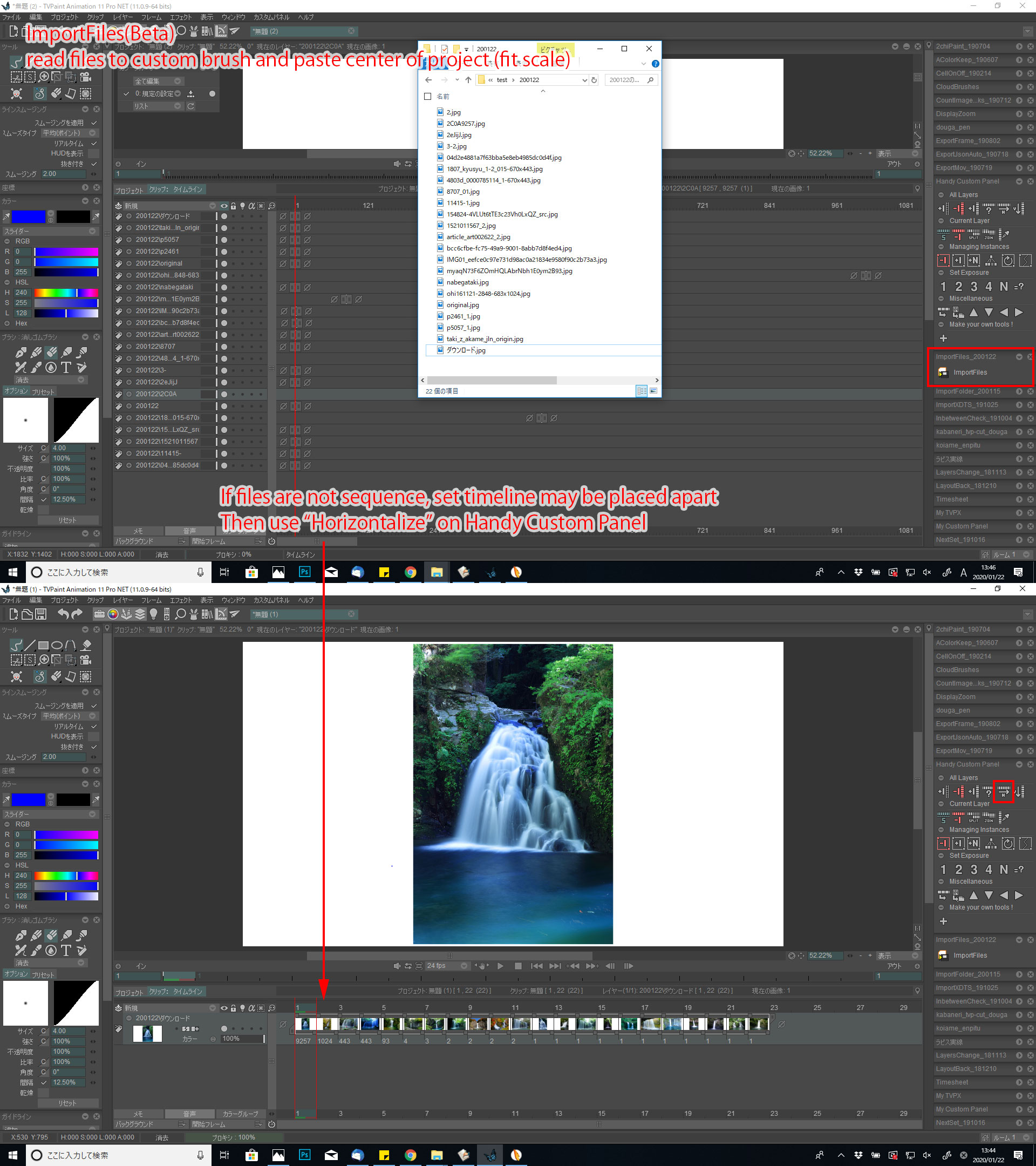Image resolution: width=1036 pixels, height=1166 pixels.
Task: Toggle リアルタイム checkbox in top window
Action: coord(94,143)
